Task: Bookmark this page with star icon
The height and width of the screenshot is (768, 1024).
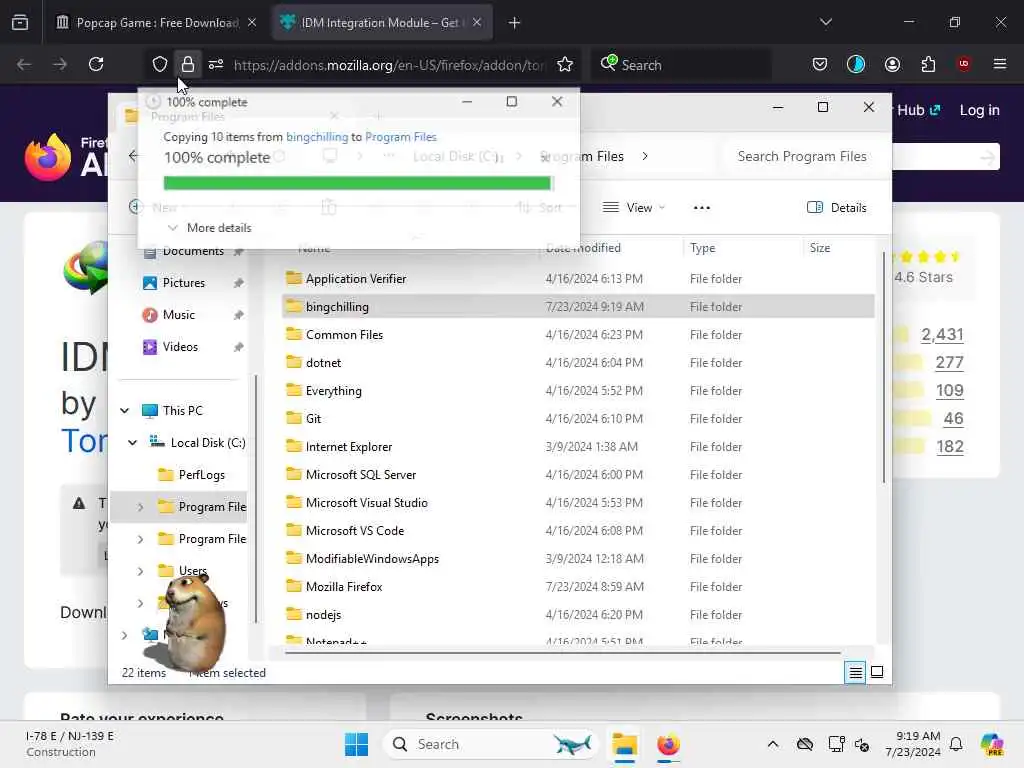Action: pyautogui.click(x=565, y=64)
